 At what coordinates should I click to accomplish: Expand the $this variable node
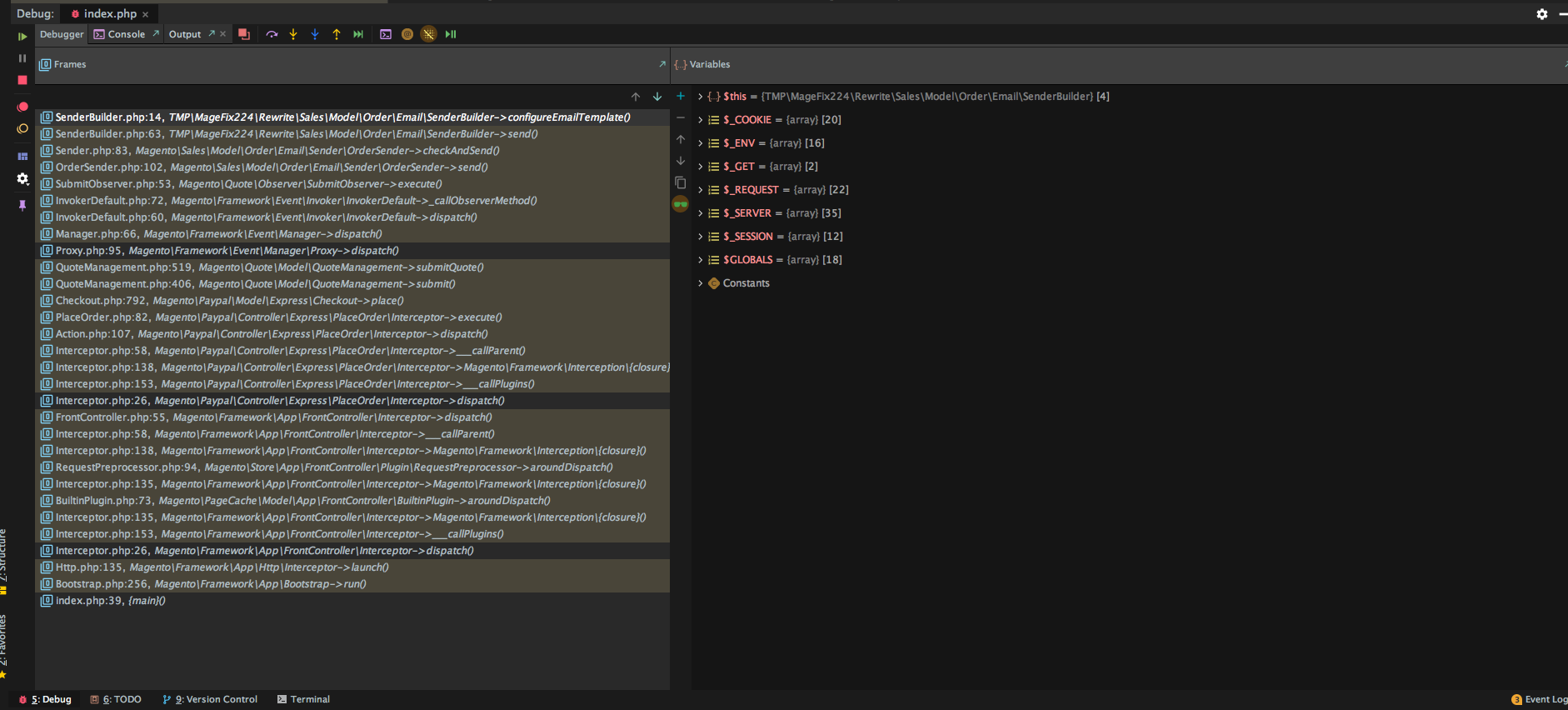700,97
